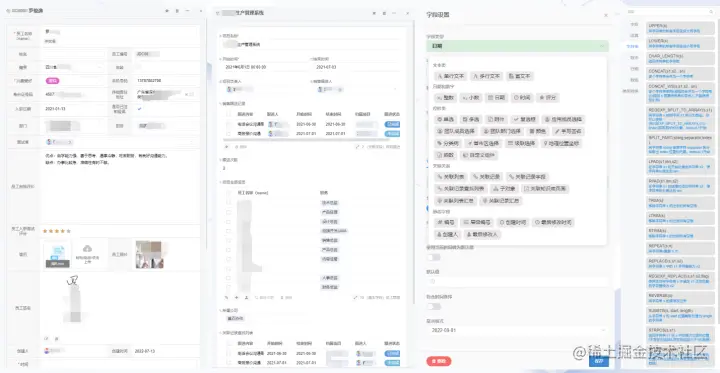Open the 字段类型 dropdown showing 日期
Image resolution: width=720 pixels, height=373 pixels.
518,46
